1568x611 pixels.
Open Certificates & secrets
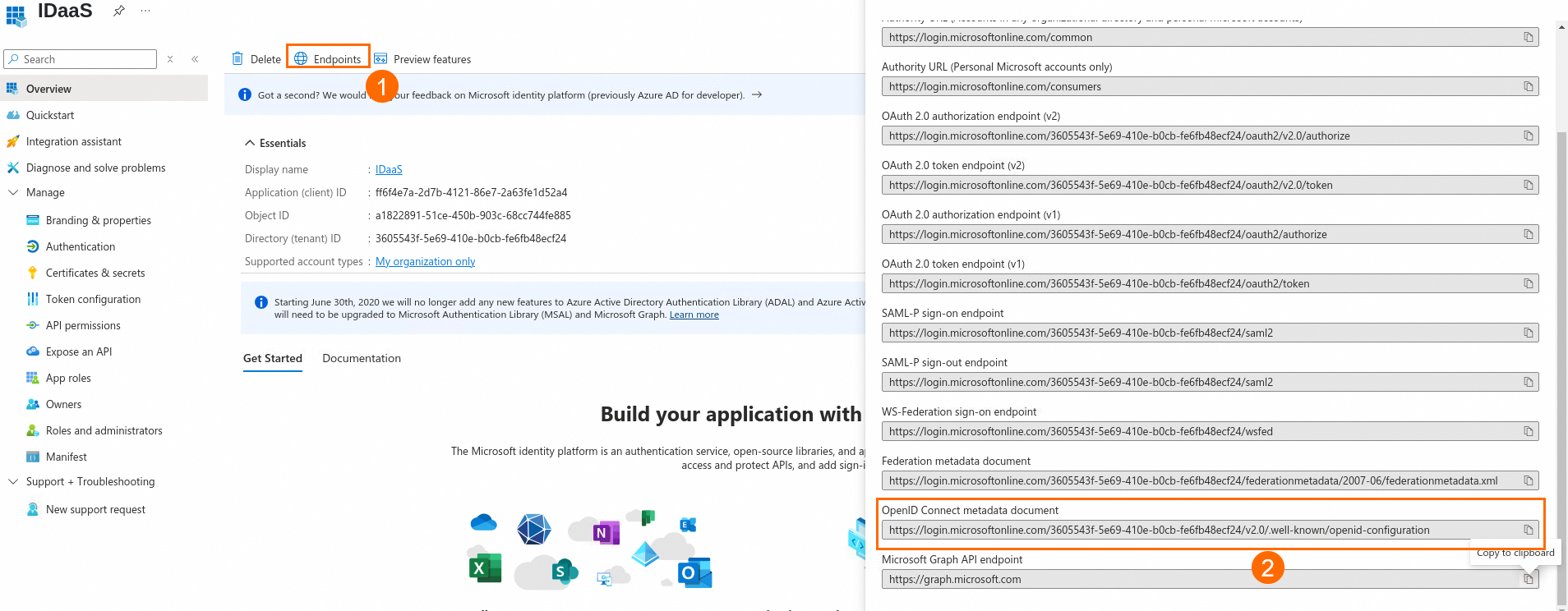point(95,273)
